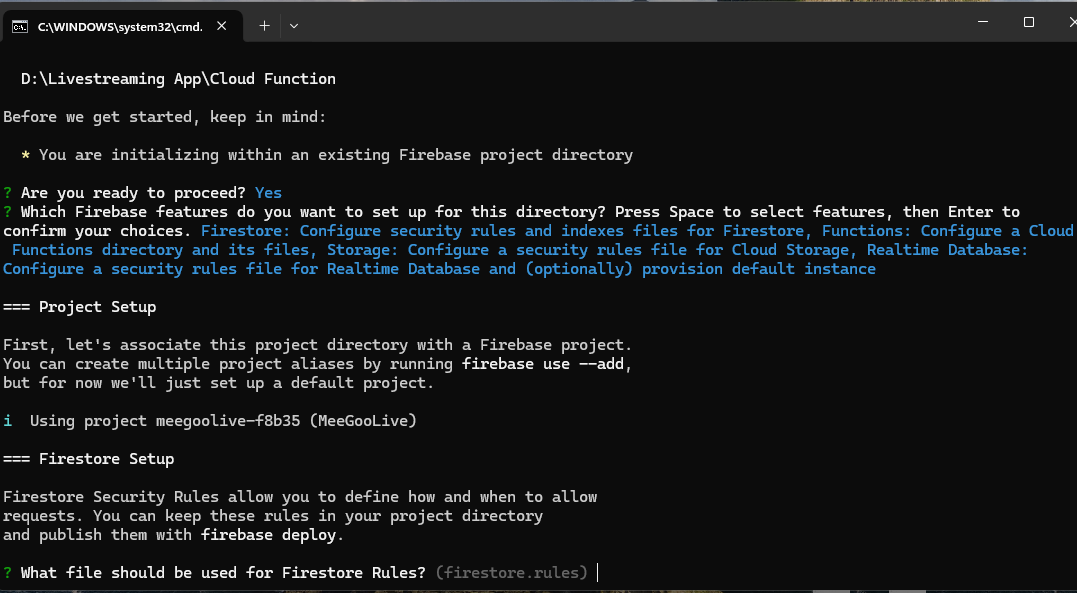
Task: Click the green question mark before 'Are you ready'
Action: (x=8, y=193)
